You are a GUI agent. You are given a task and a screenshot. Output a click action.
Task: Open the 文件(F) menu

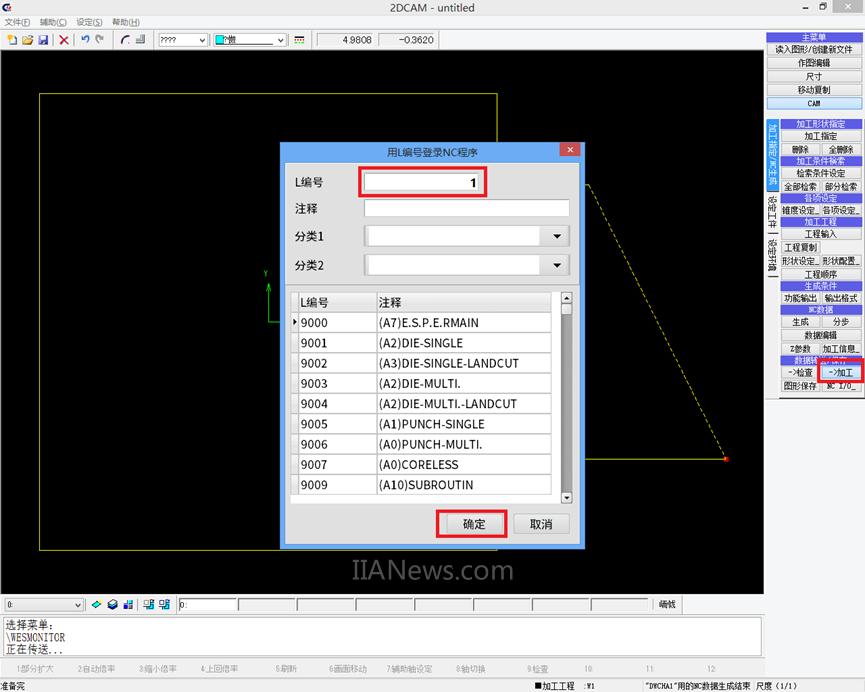tap(17, 22)
